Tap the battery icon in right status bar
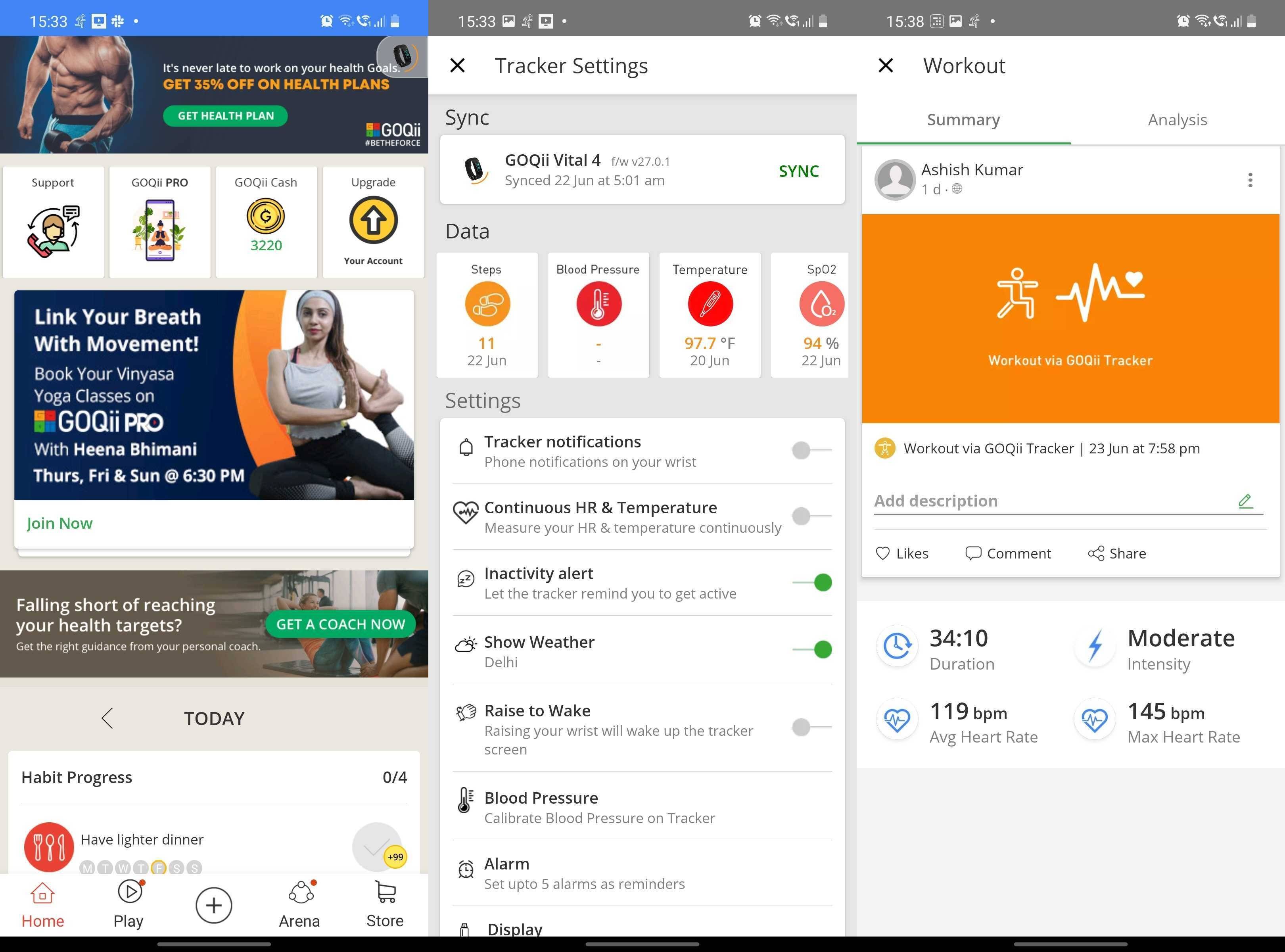1285x952 pixels. tap(1252, 21)
